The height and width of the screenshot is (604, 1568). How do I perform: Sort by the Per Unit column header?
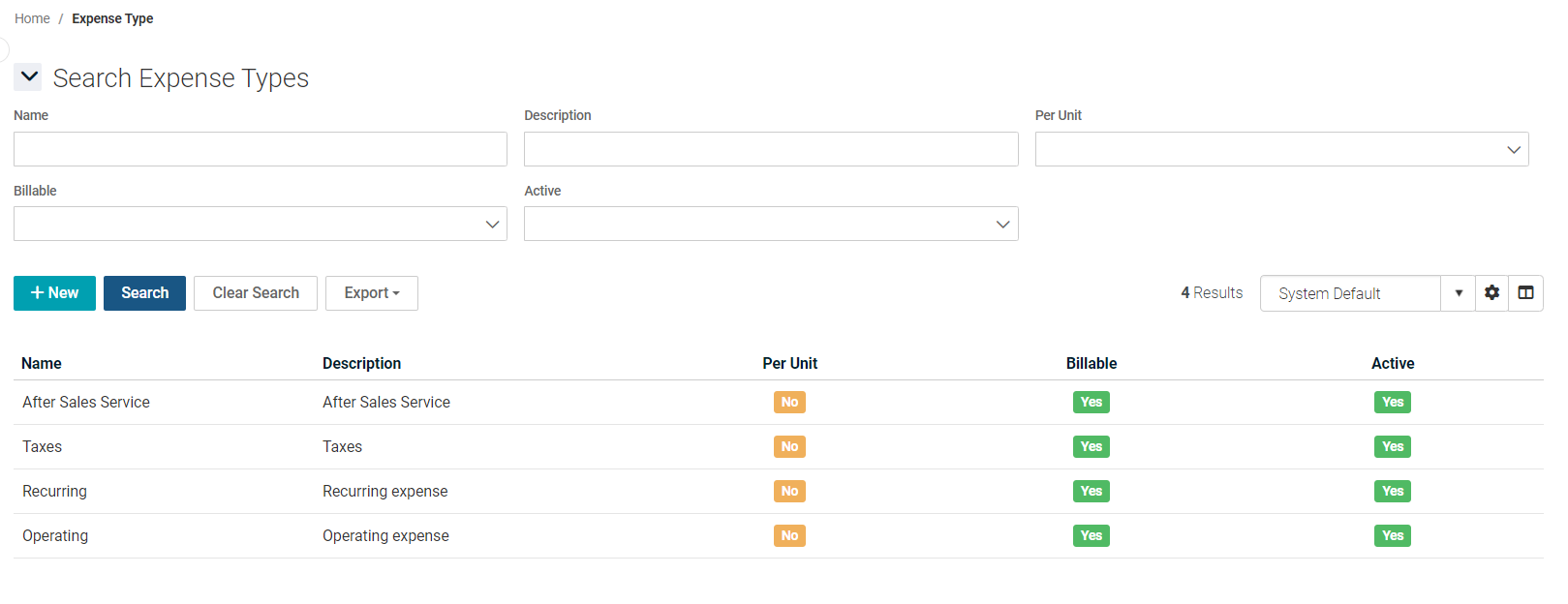click(x=789, y=364)
